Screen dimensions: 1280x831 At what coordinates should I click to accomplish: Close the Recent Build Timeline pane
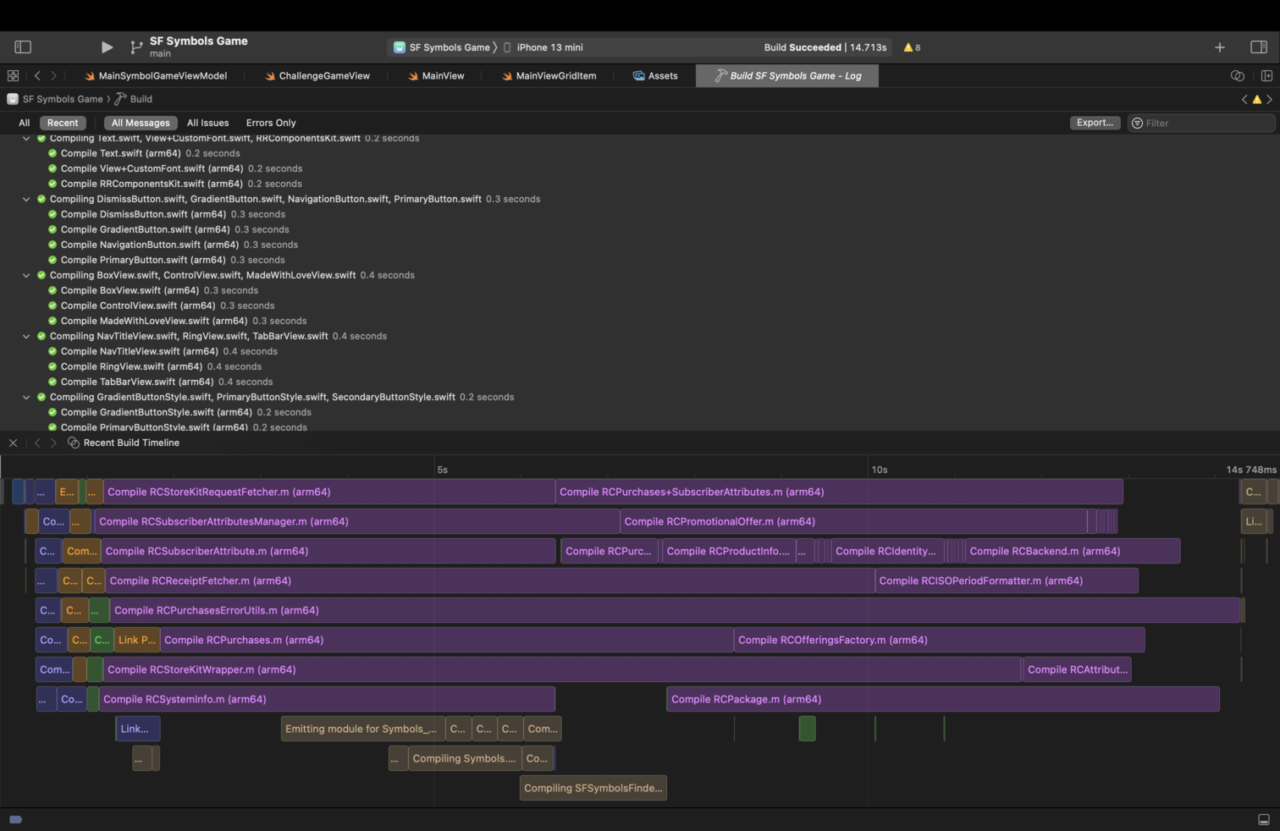(13, 443)
